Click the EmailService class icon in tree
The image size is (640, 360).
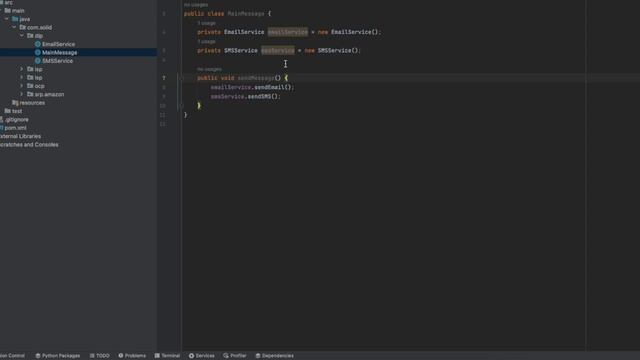point(38,44)
